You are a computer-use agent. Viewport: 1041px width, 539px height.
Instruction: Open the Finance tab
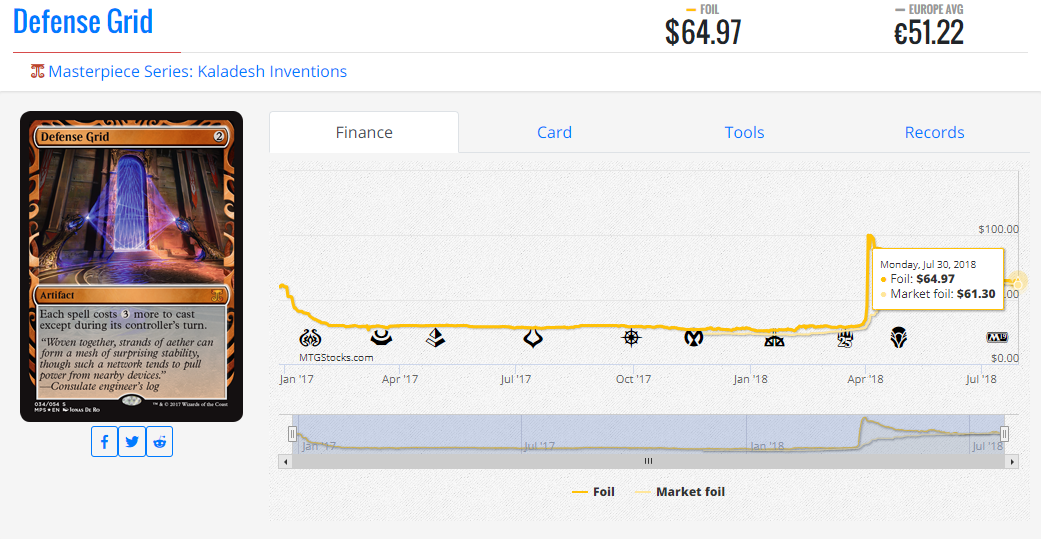pos(364,132)
